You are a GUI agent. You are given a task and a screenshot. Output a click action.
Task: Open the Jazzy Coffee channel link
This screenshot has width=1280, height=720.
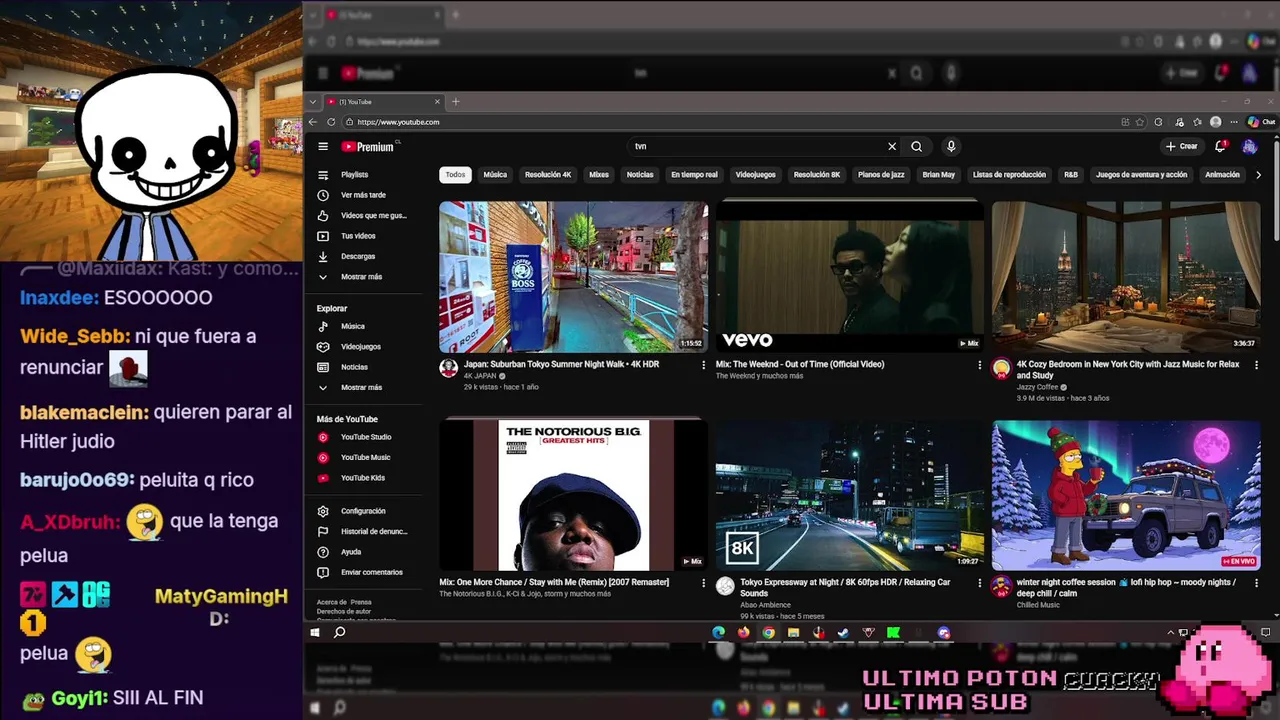pos(1037,387)
